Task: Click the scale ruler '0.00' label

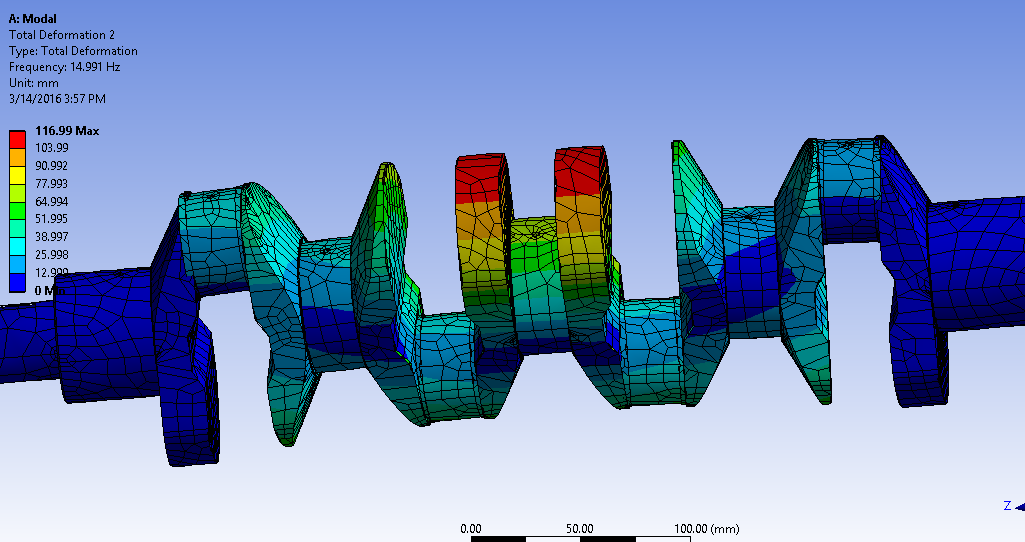Action: point(471,529)
